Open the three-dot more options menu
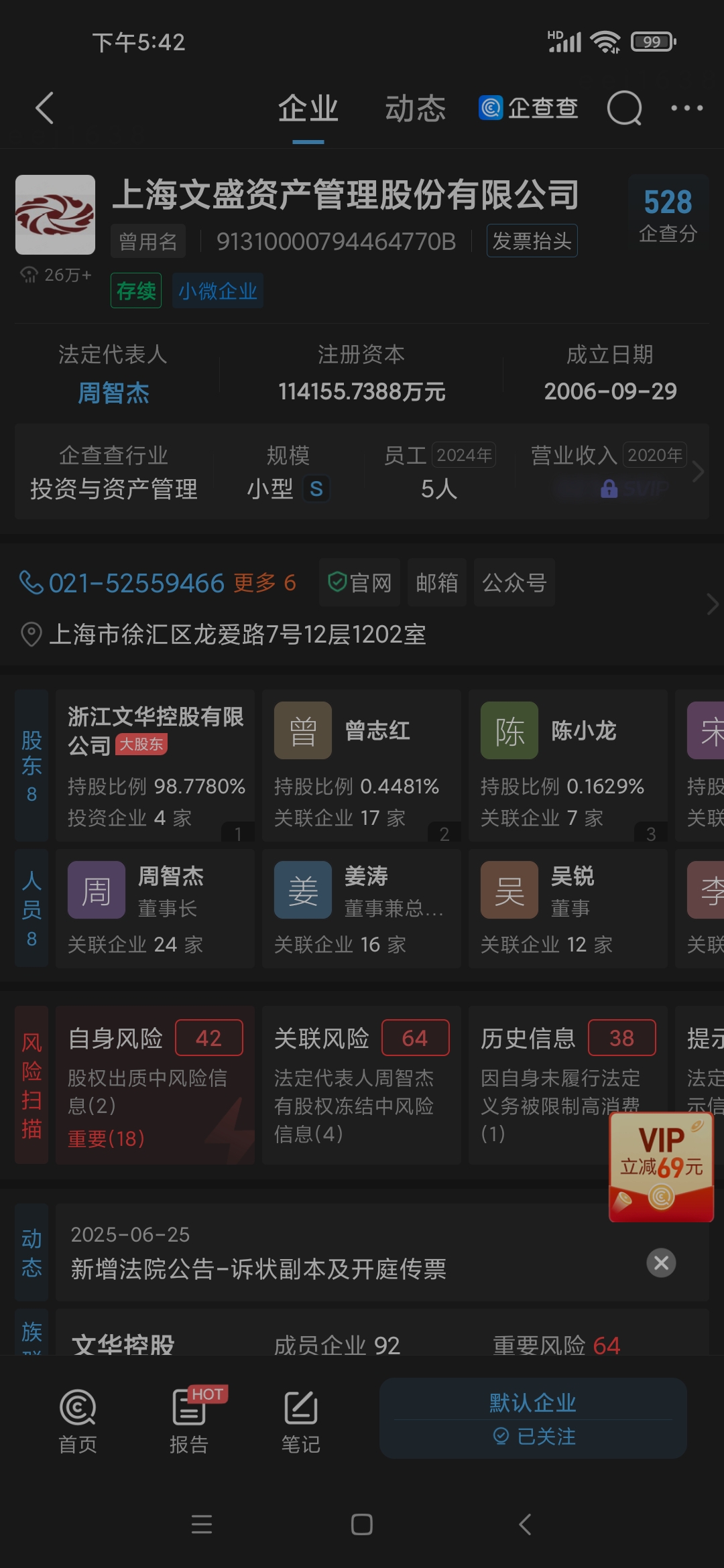This screenshot has width=724, height=1568. pyautogui.click(x=687, y=108)
